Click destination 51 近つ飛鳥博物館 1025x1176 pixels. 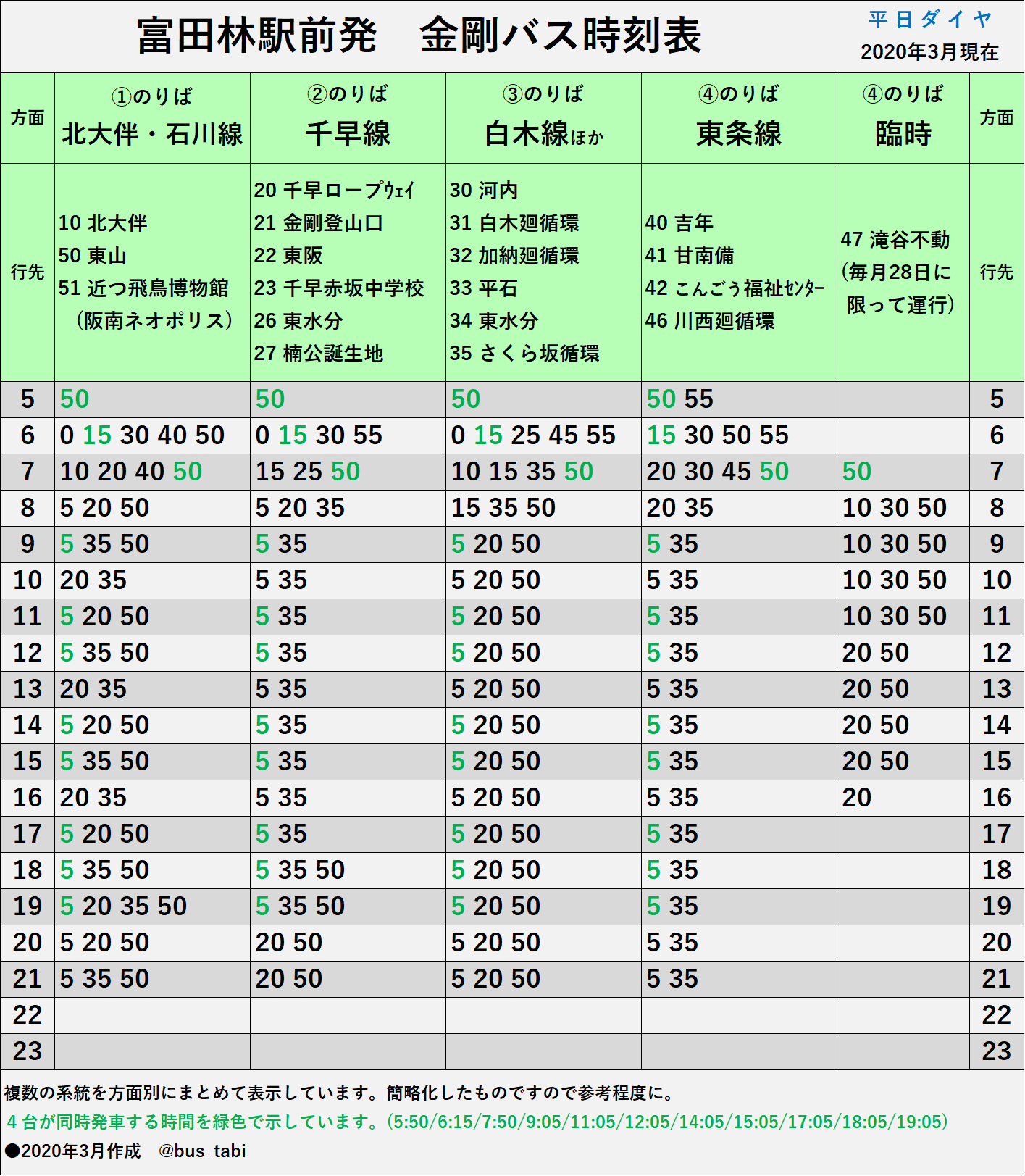click(x=143, y=288)
